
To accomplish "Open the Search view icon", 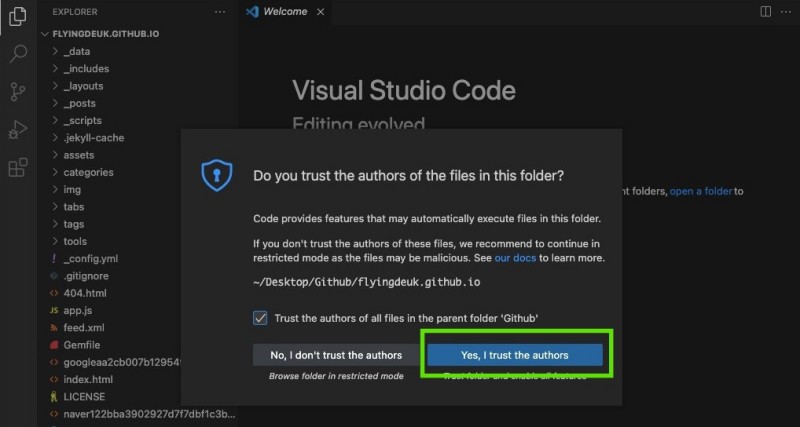I will coord(17,54).
